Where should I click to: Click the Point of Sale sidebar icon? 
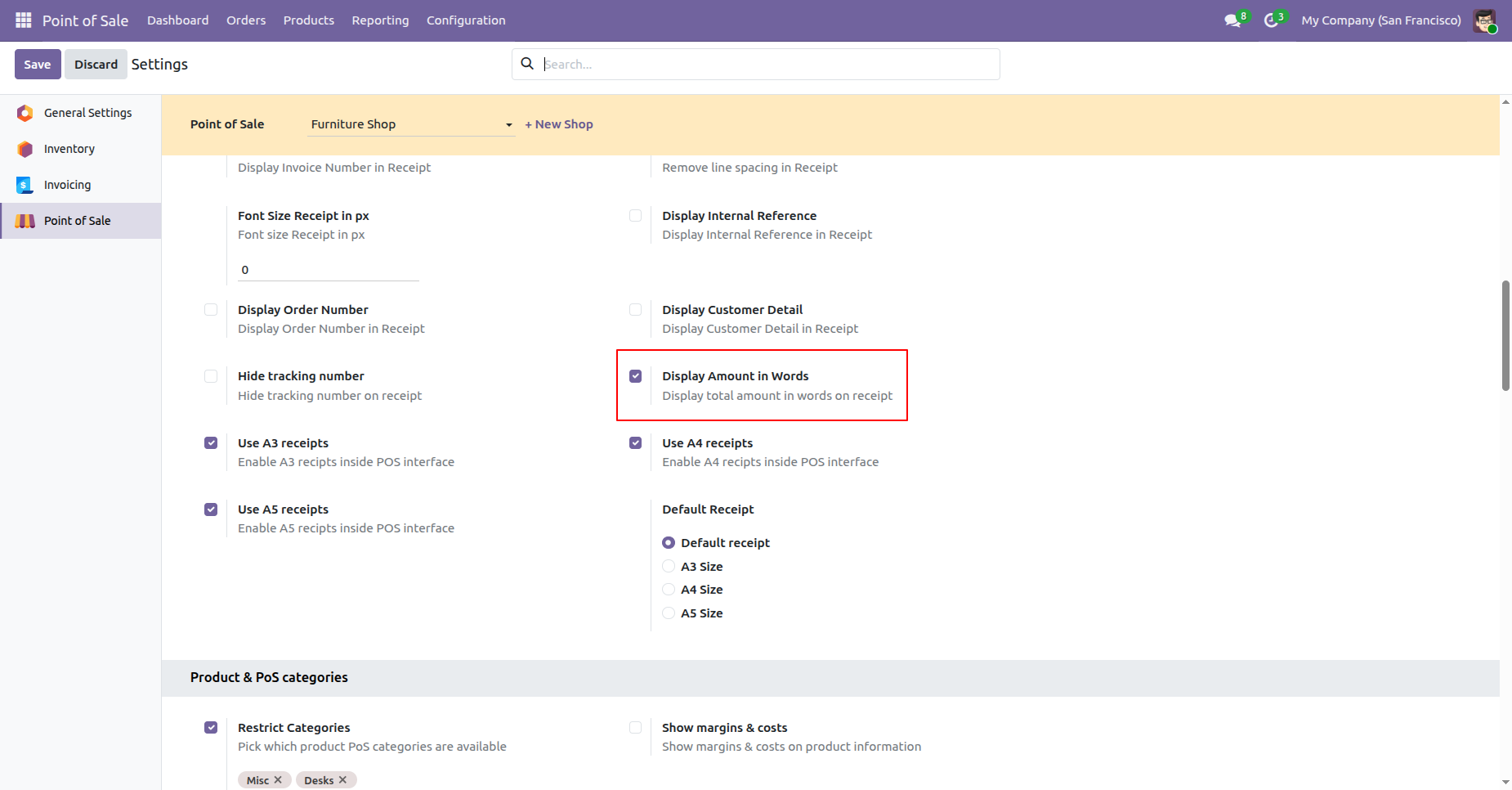point(25,221)
